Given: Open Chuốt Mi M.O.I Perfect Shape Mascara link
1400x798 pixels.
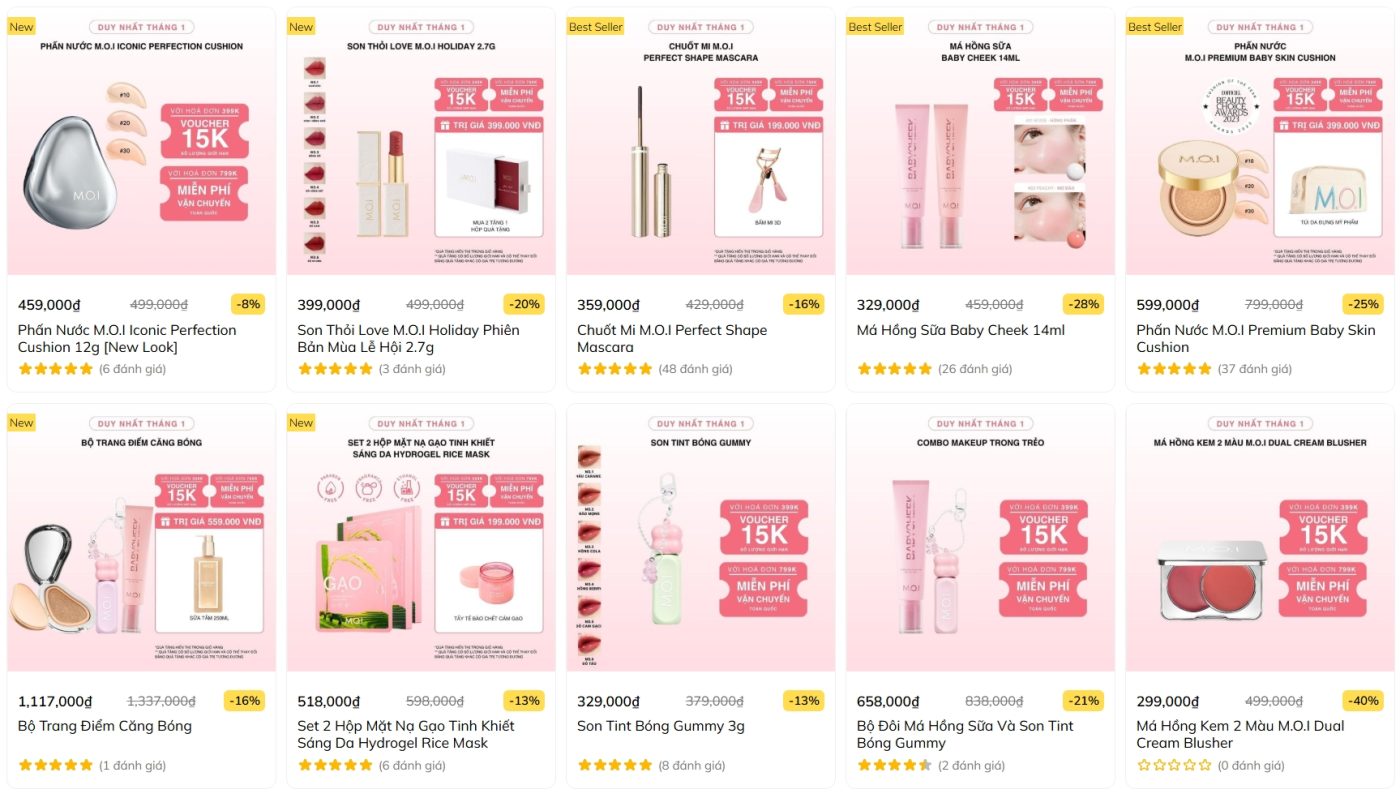Looking at the screenshot, I should tap(672, 338).
